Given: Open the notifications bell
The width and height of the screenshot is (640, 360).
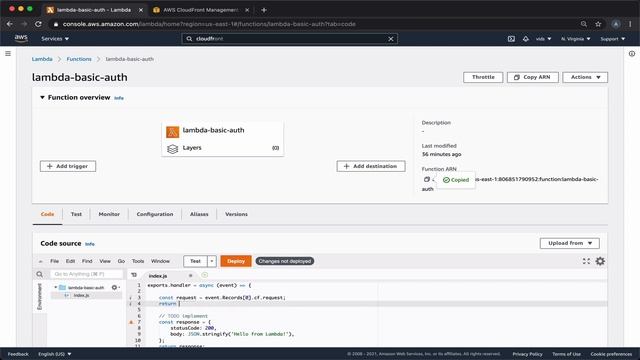Looking at the screenshot, I should point(526,39).
